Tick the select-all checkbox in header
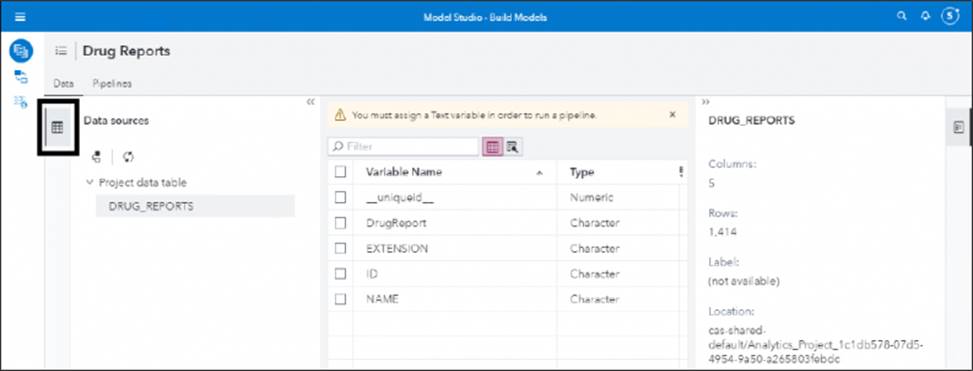Screen dimensions: 973x371 (340, 172)
